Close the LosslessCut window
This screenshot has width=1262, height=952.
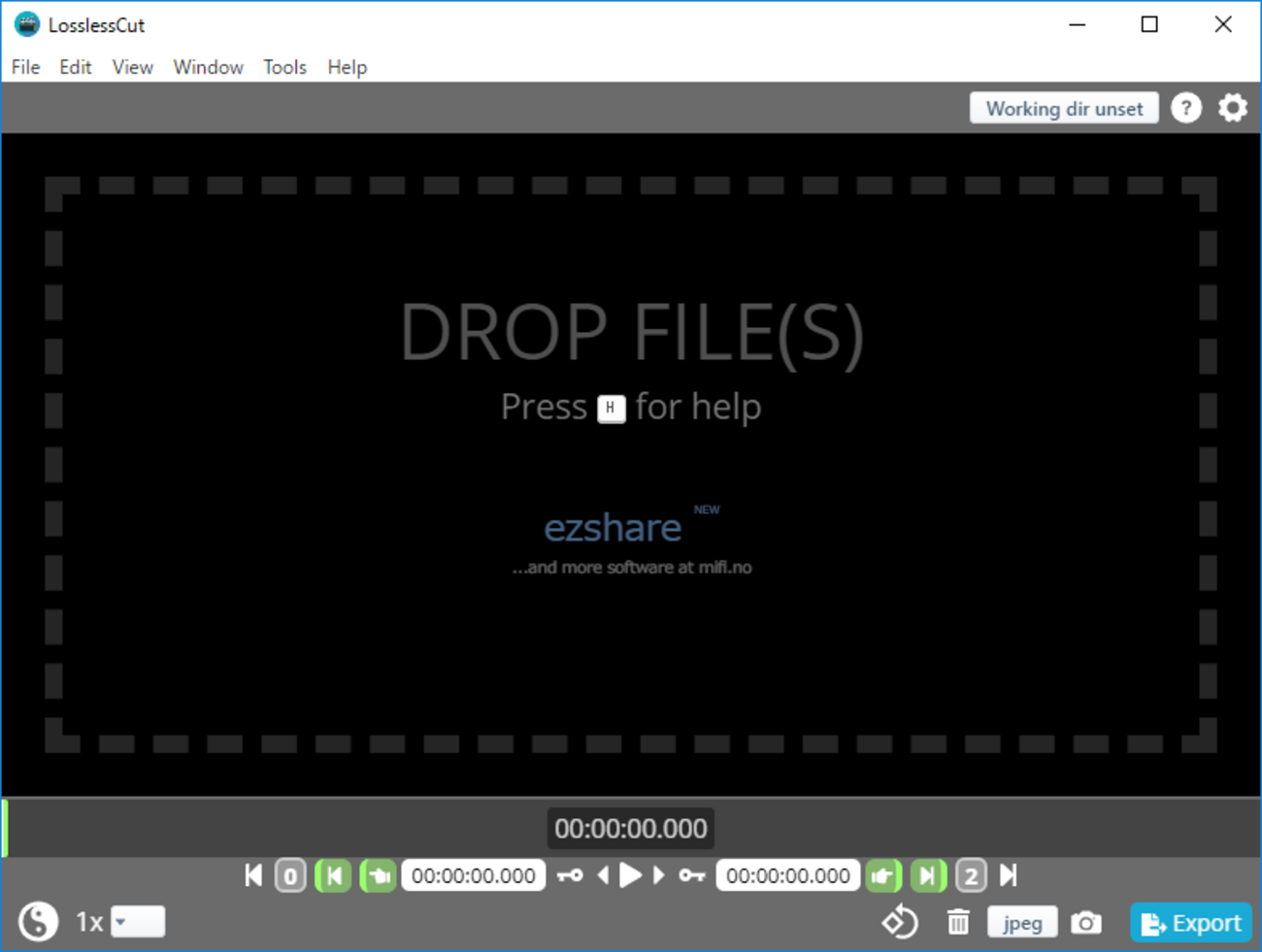pos(1223,24)
